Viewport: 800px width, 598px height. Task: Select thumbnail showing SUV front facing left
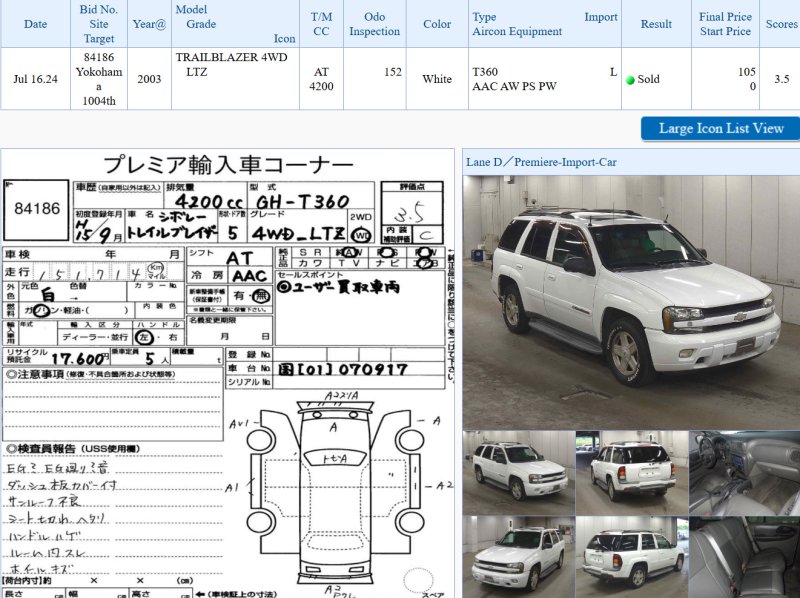point(517,557)
